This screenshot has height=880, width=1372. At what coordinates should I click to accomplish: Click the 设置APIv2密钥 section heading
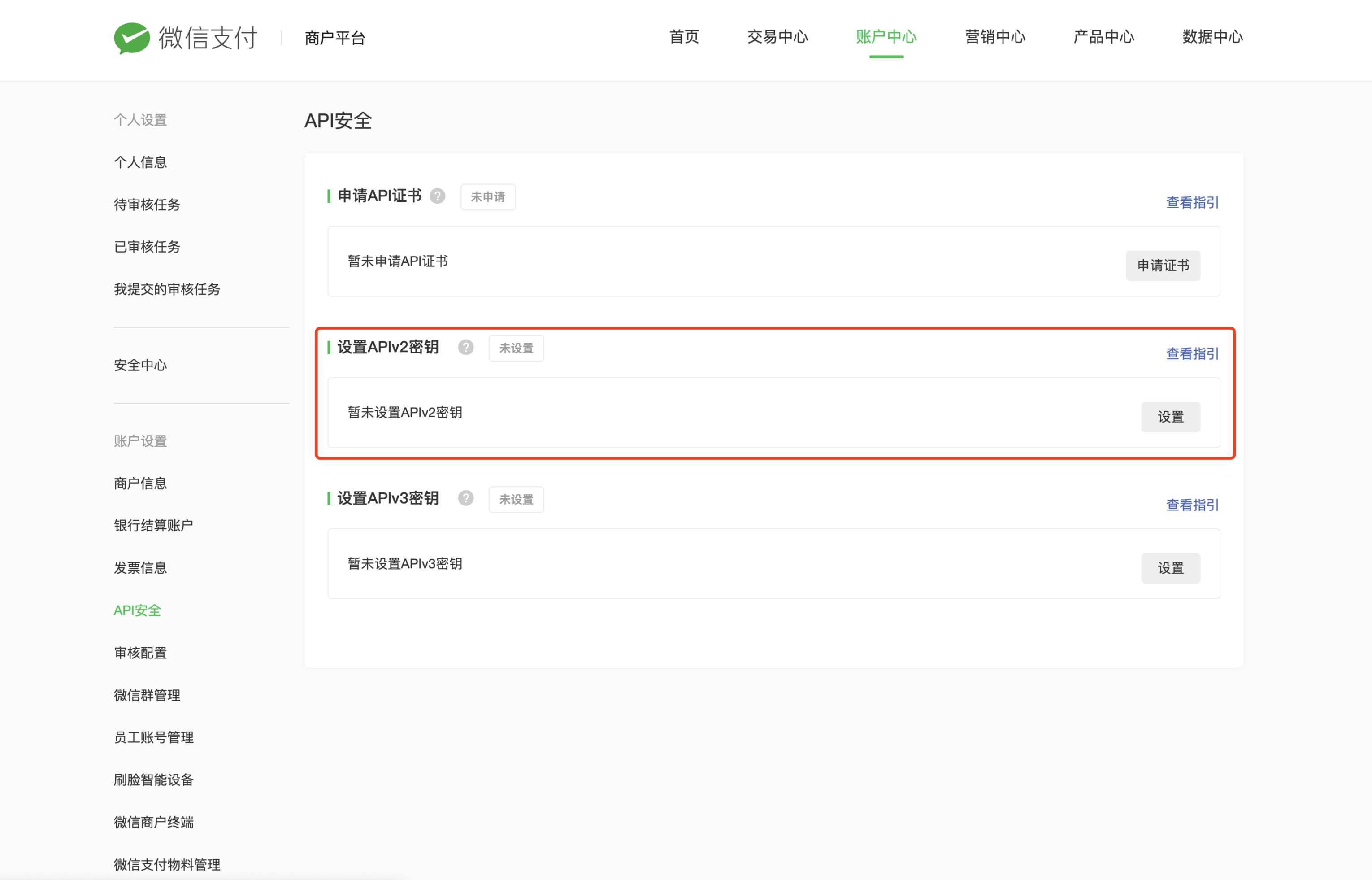(388, 348)
